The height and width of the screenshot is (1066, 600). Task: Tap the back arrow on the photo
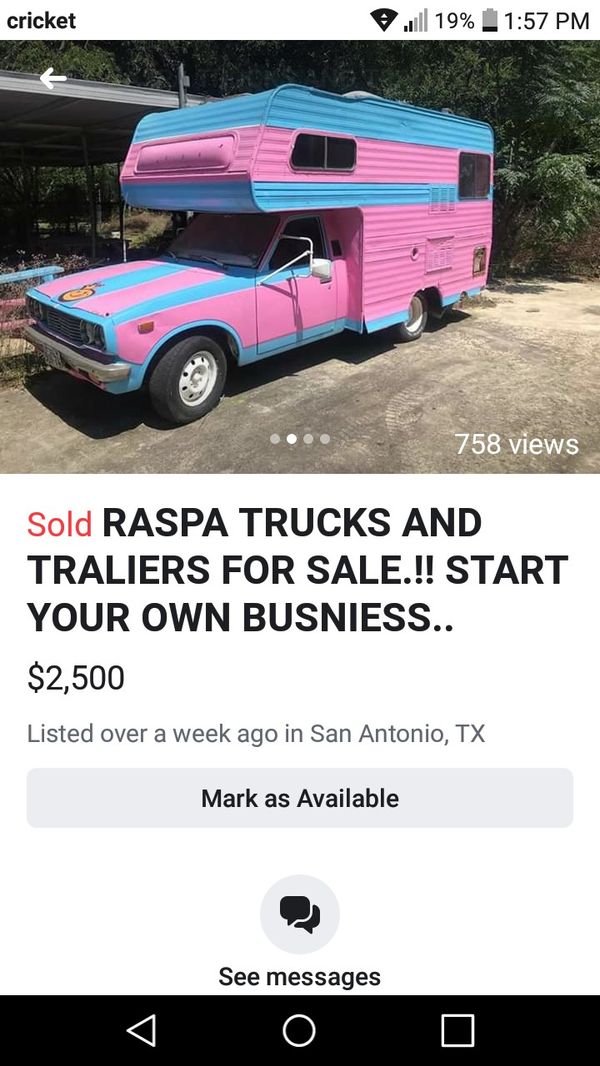pos(55,77)
